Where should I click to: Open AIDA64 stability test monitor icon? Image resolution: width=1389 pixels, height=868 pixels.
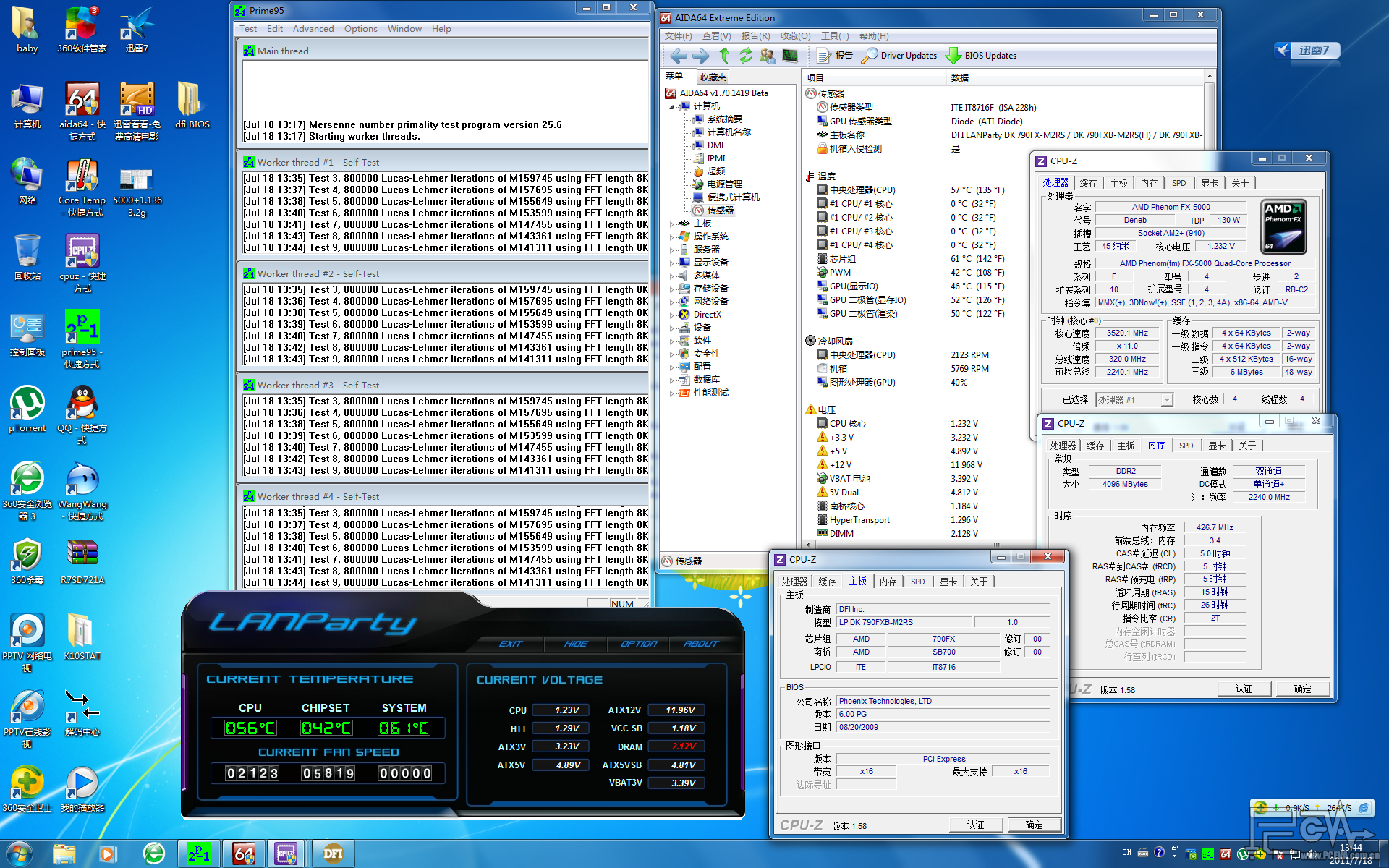coord(790,56)
